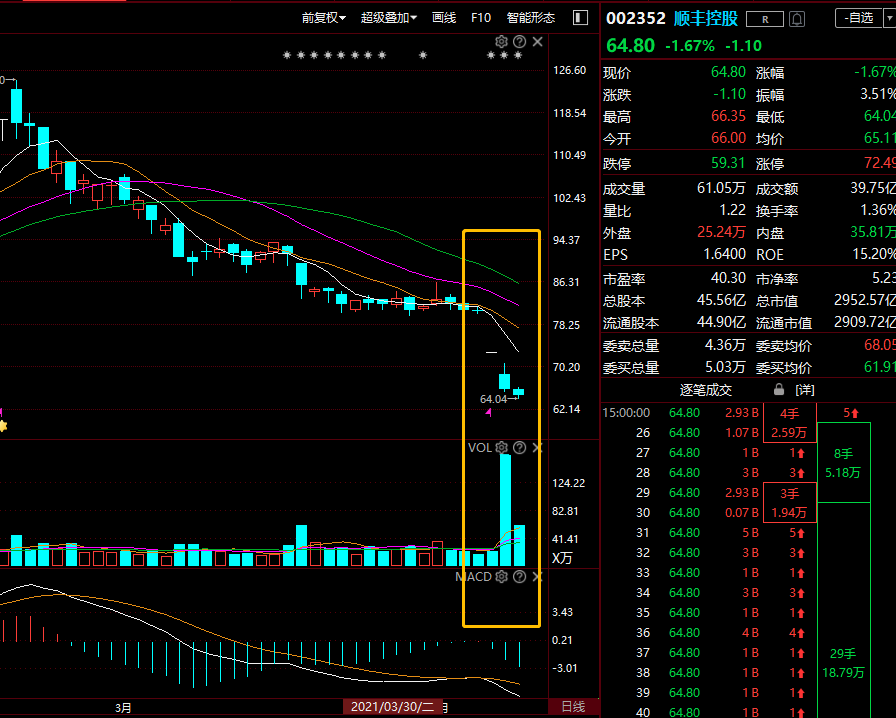The height and width of the screenshot is (718, 896).
Task: Open VOL indicator help icon
Action: coord(519,448)
